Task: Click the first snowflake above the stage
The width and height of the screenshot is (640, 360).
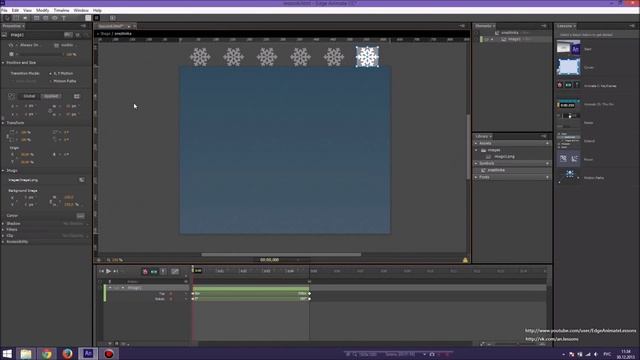Action: pos(200,57)
